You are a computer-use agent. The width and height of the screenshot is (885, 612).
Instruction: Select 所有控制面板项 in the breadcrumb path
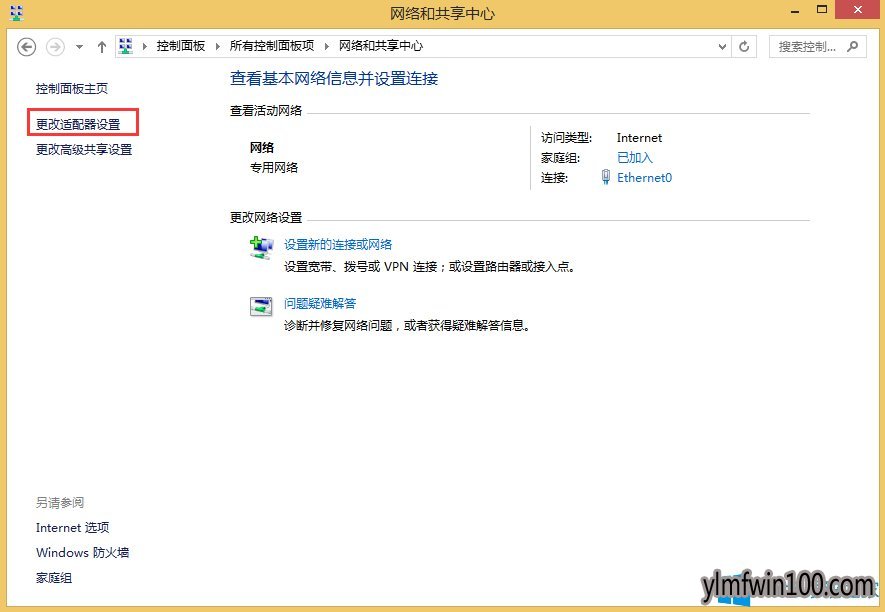click(271, 46)
